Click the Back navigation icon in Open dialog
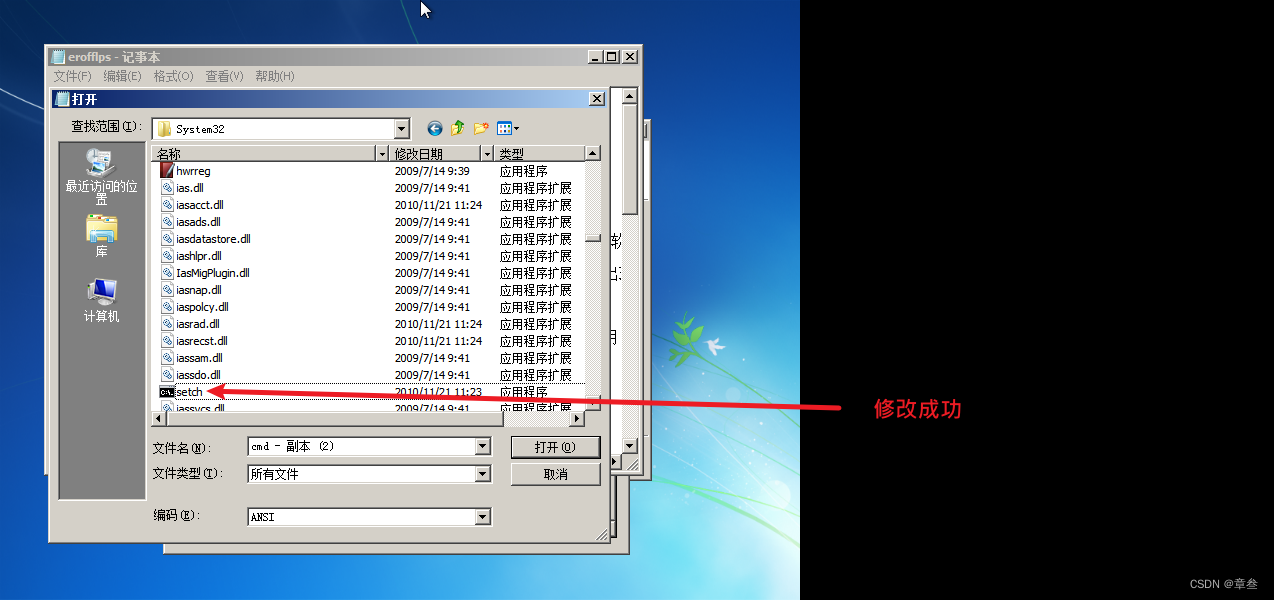The image size is (1274, 600). click(x=434, y=128)
